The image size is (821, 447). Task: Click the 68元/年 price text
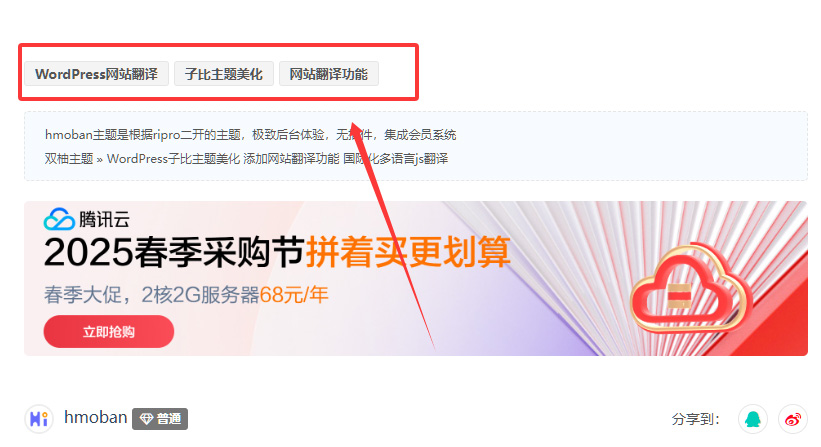point(294,295)
